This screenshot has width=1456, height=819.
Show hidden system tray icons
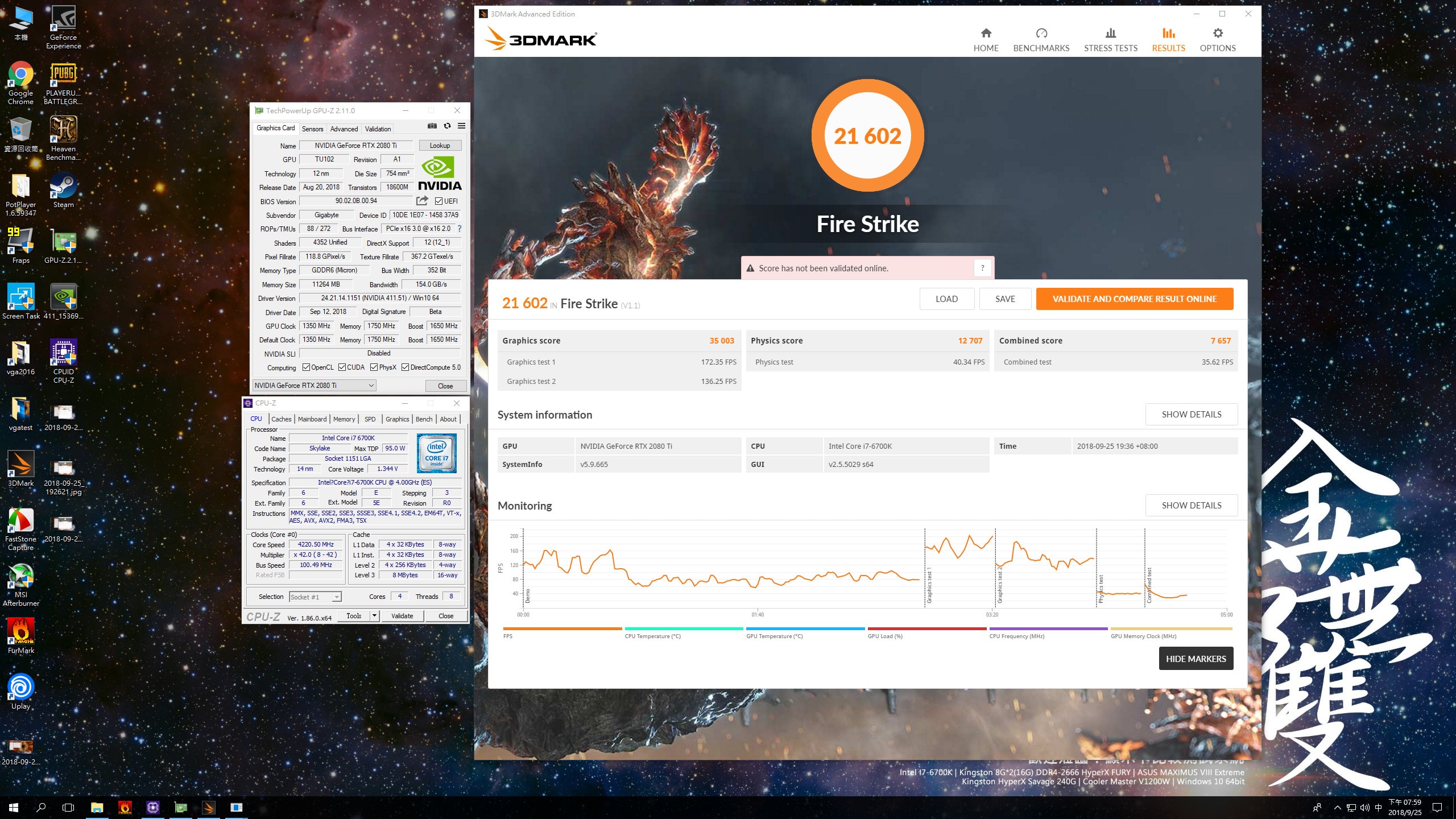[x=1337, y=808]
